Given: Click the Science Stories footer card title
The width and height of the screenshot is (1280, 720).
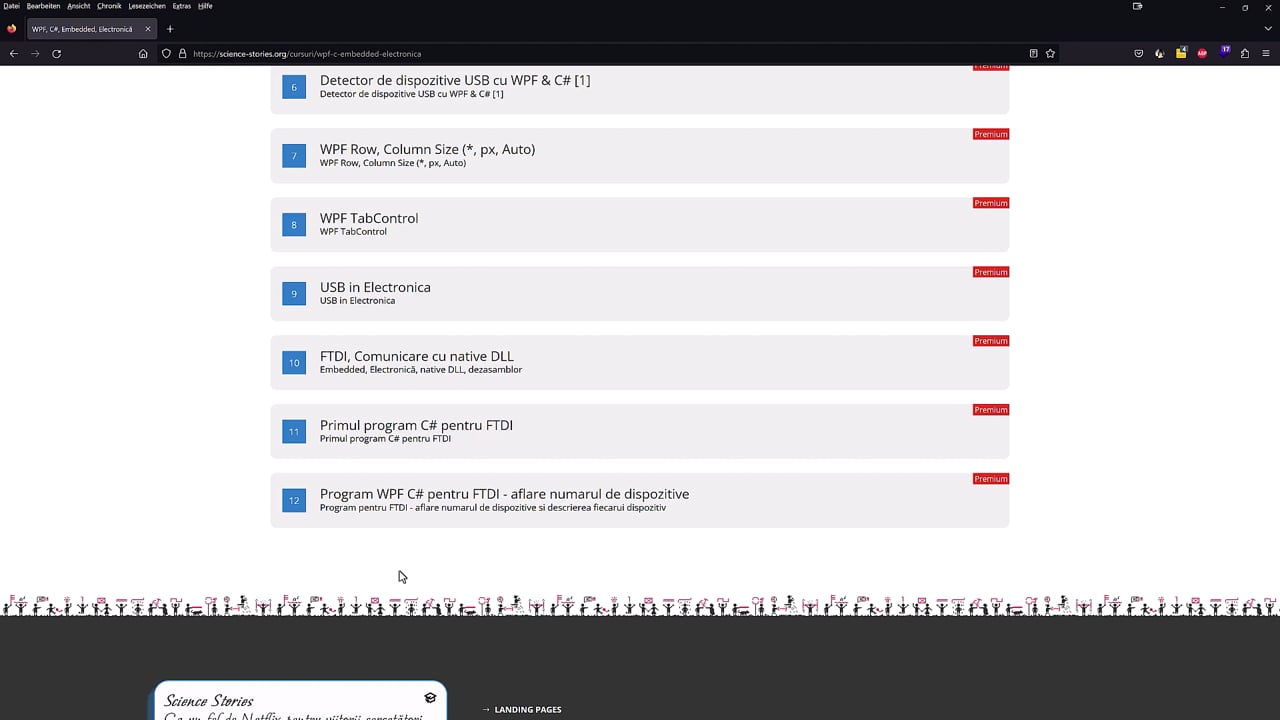Looking at the screenshot, I should coord(209,700).
